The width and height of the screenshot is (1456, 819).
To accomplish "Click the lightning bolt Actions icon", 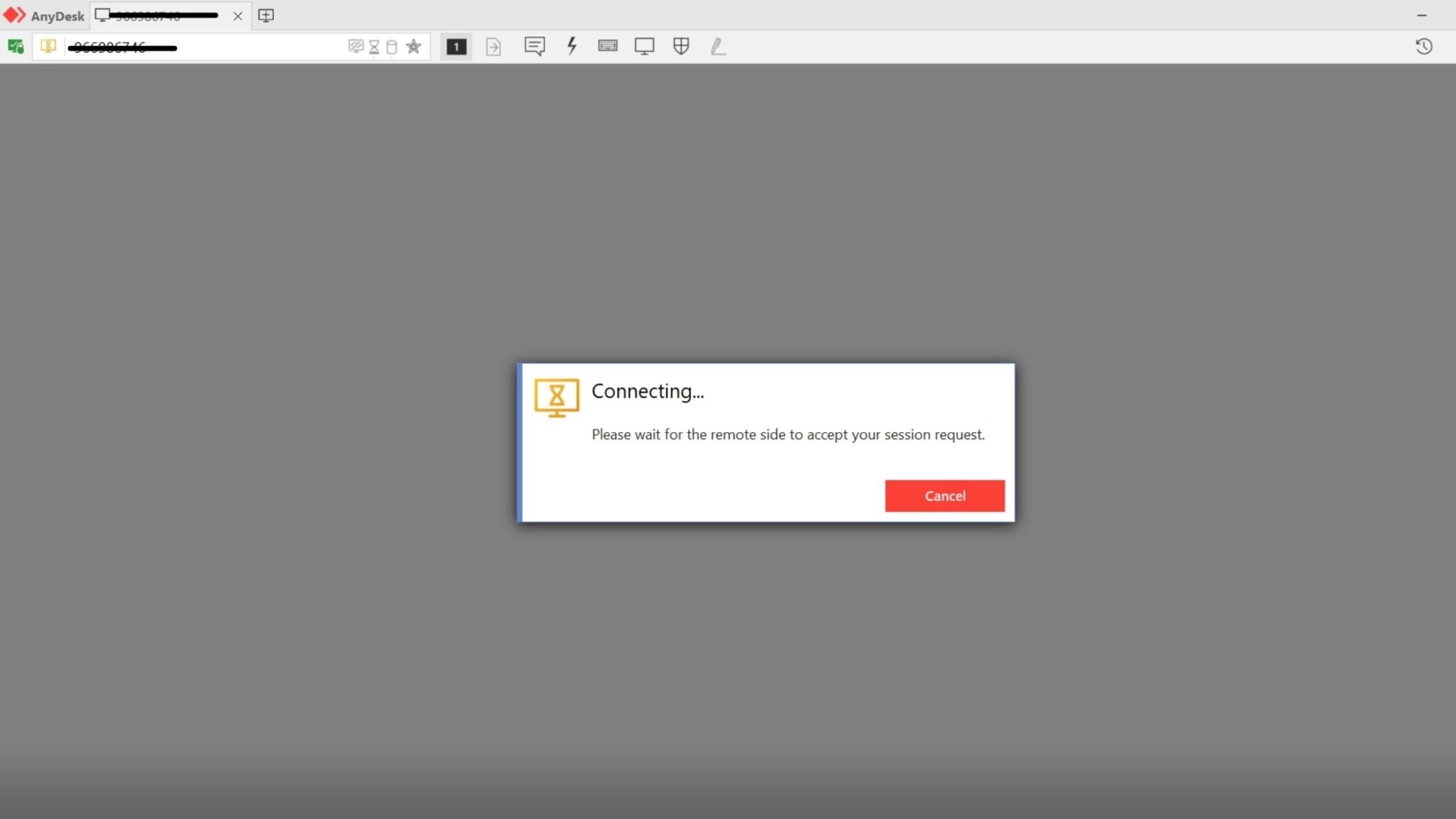I will [x=572, y=46].
